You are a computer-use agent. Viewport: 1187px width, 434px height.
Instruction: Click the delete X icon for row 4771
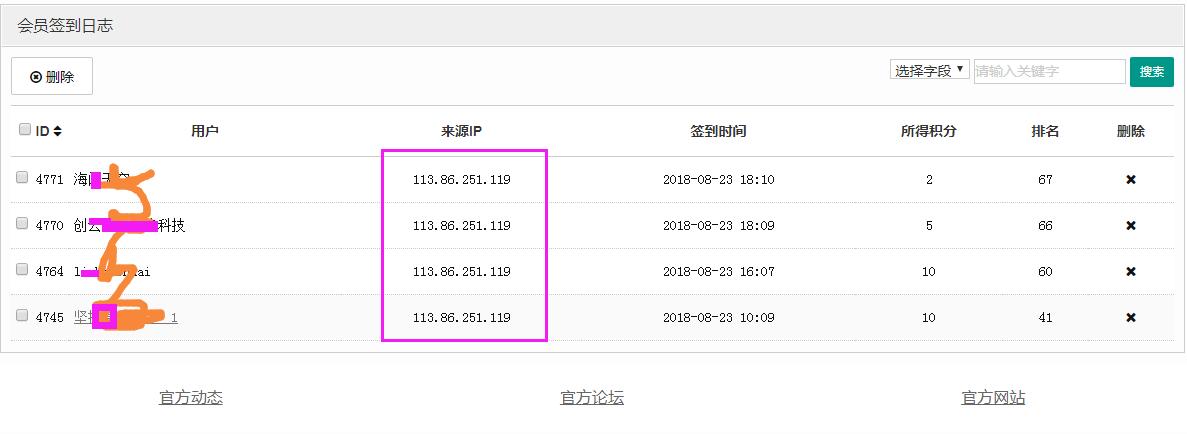[x=1131, y=180]
